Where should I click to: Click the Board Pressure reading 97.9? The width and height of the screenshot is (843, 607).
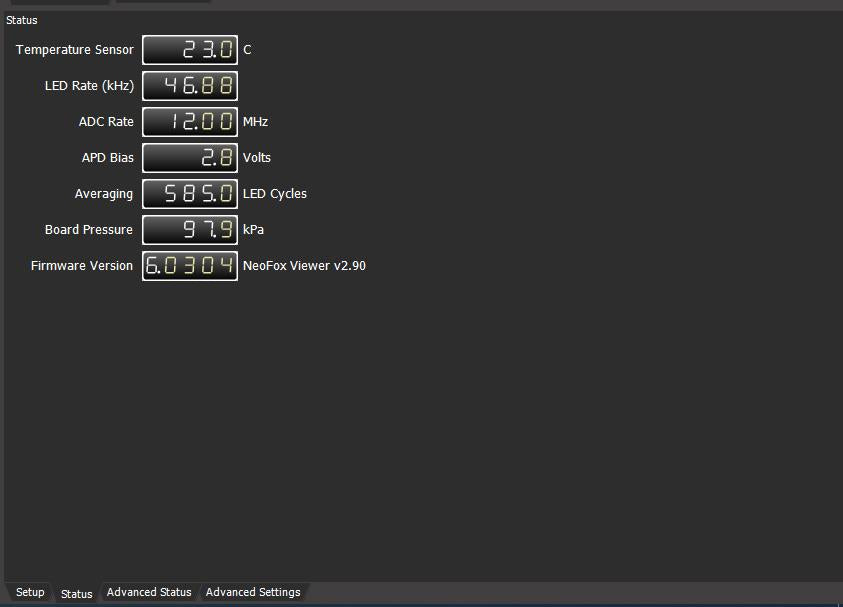click(190, 230)
